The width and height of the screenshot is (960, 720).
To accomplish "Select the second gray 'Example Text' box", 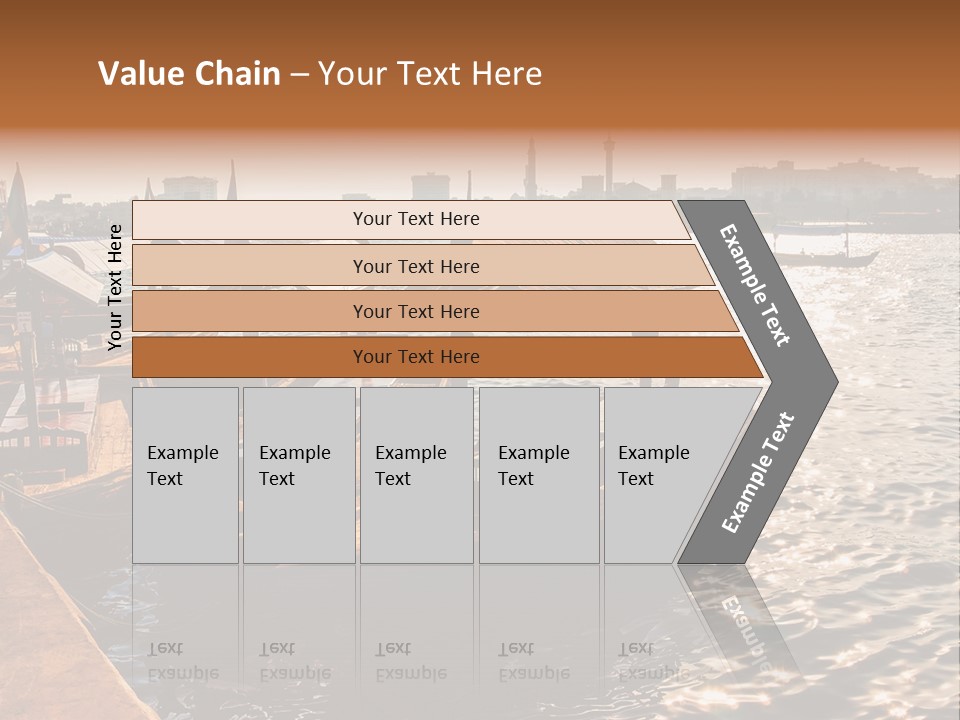I will [299, 475].
